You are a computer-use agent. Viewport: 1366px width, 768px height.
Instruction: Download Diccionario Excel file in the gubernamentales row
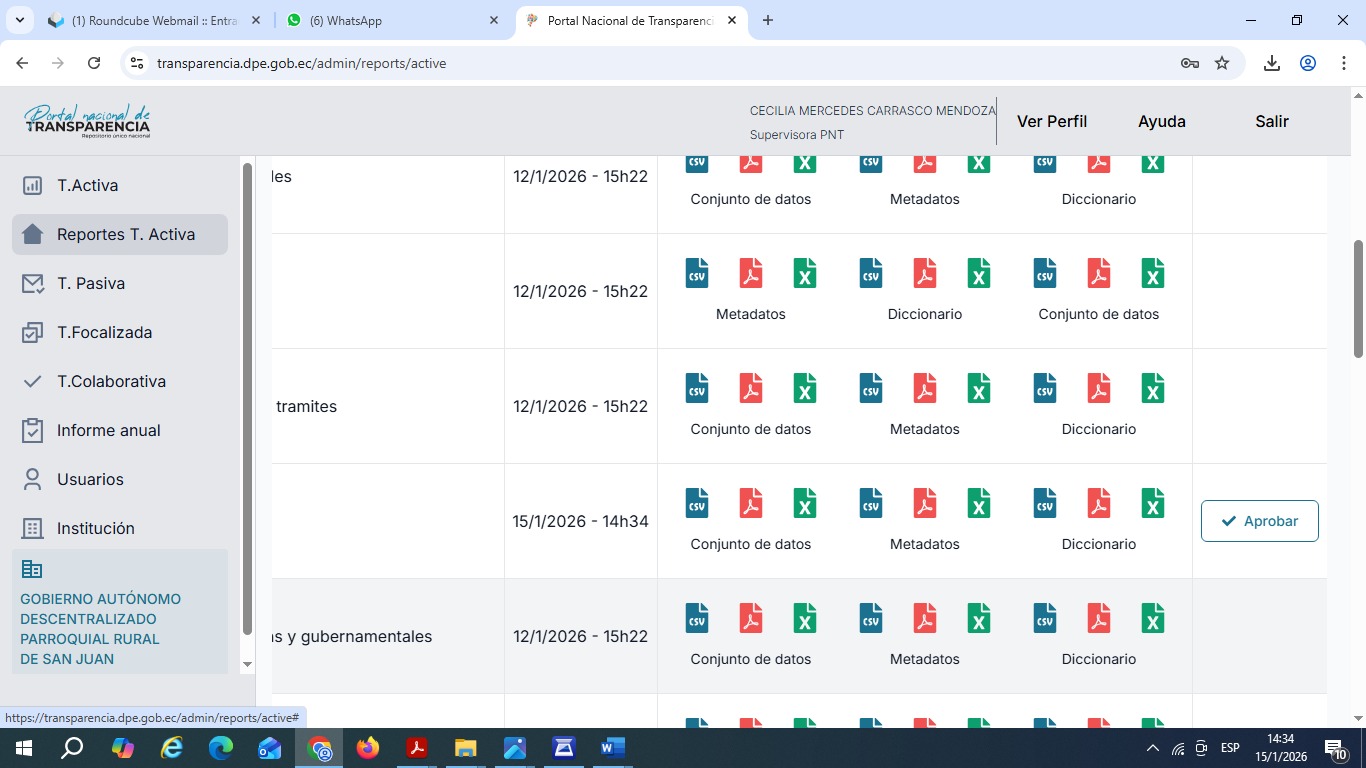(x=1153, y=618)
